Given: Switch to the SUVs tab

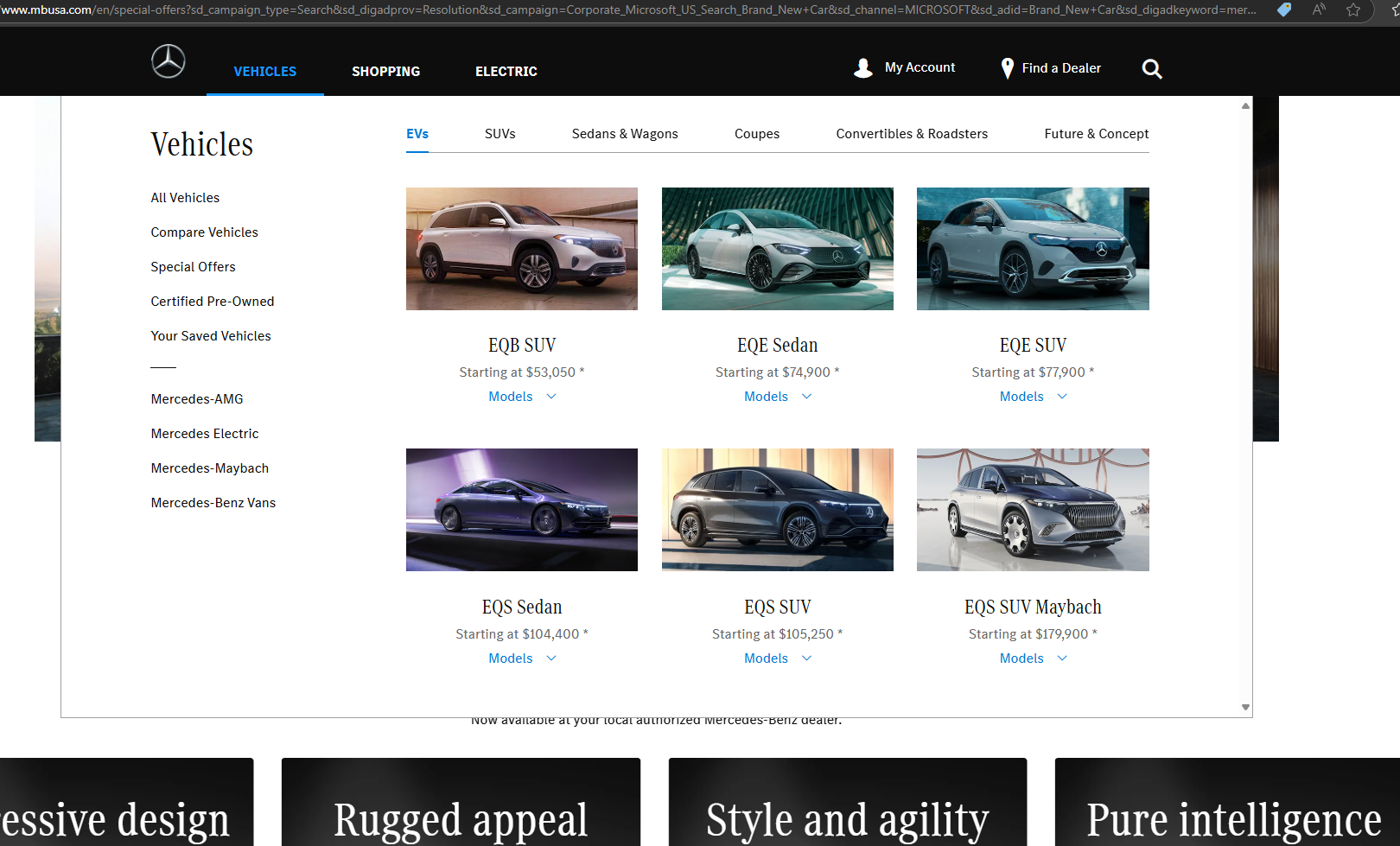Looking at the screenshot, I should pyautogui.click(x=500, y=134).
